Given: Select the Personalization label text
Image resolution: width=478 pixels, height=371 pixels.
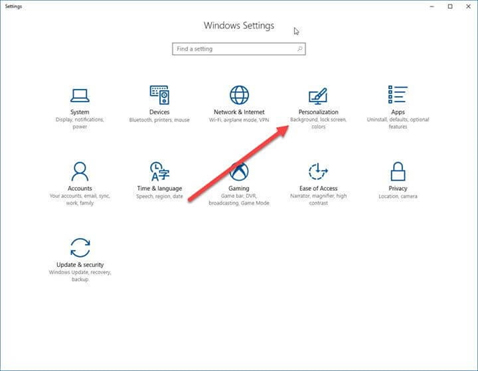Looking at the screenshot, I should [318, 112].
